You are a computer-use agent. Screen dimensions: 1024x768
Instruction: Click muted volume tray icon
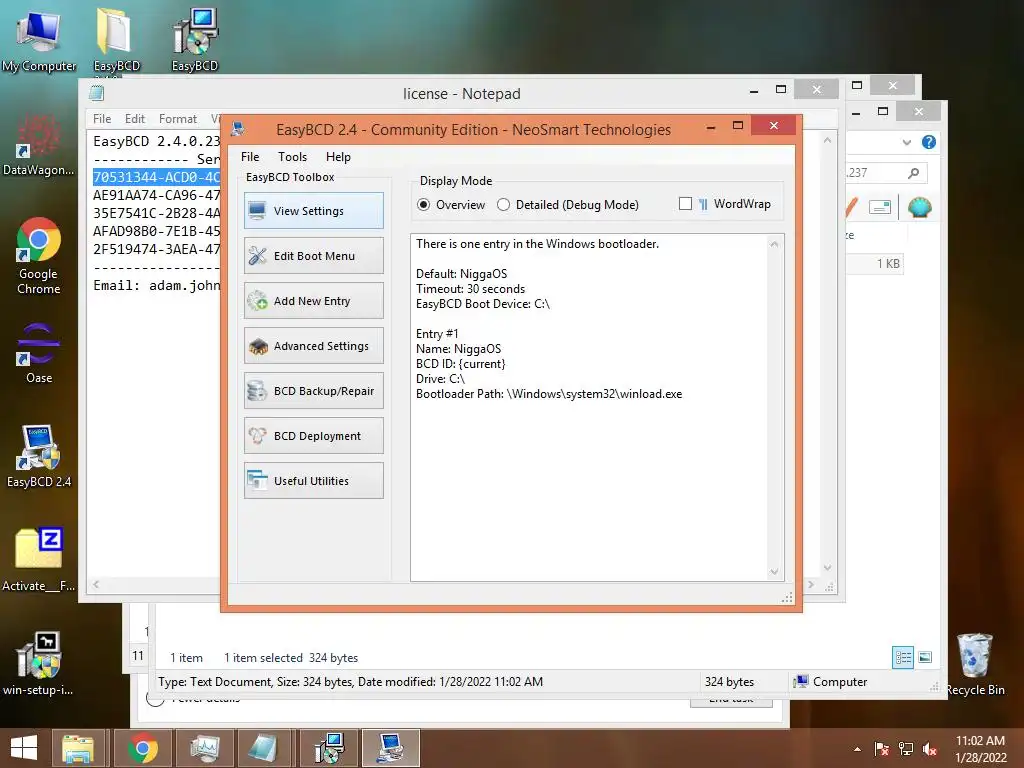pyautogui.click(x=930, y=749)
